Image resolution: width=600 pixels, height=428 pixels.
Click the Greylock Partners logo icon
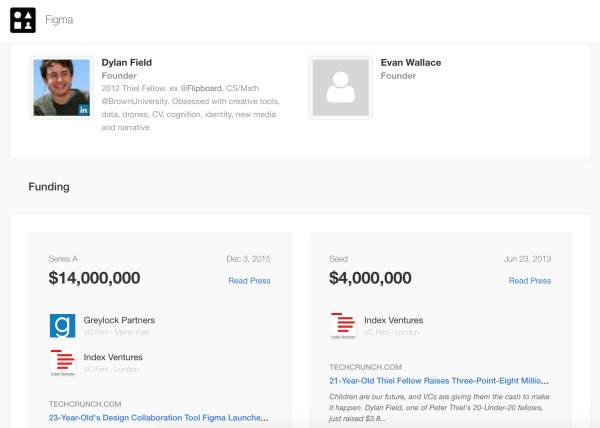[62, 326]
